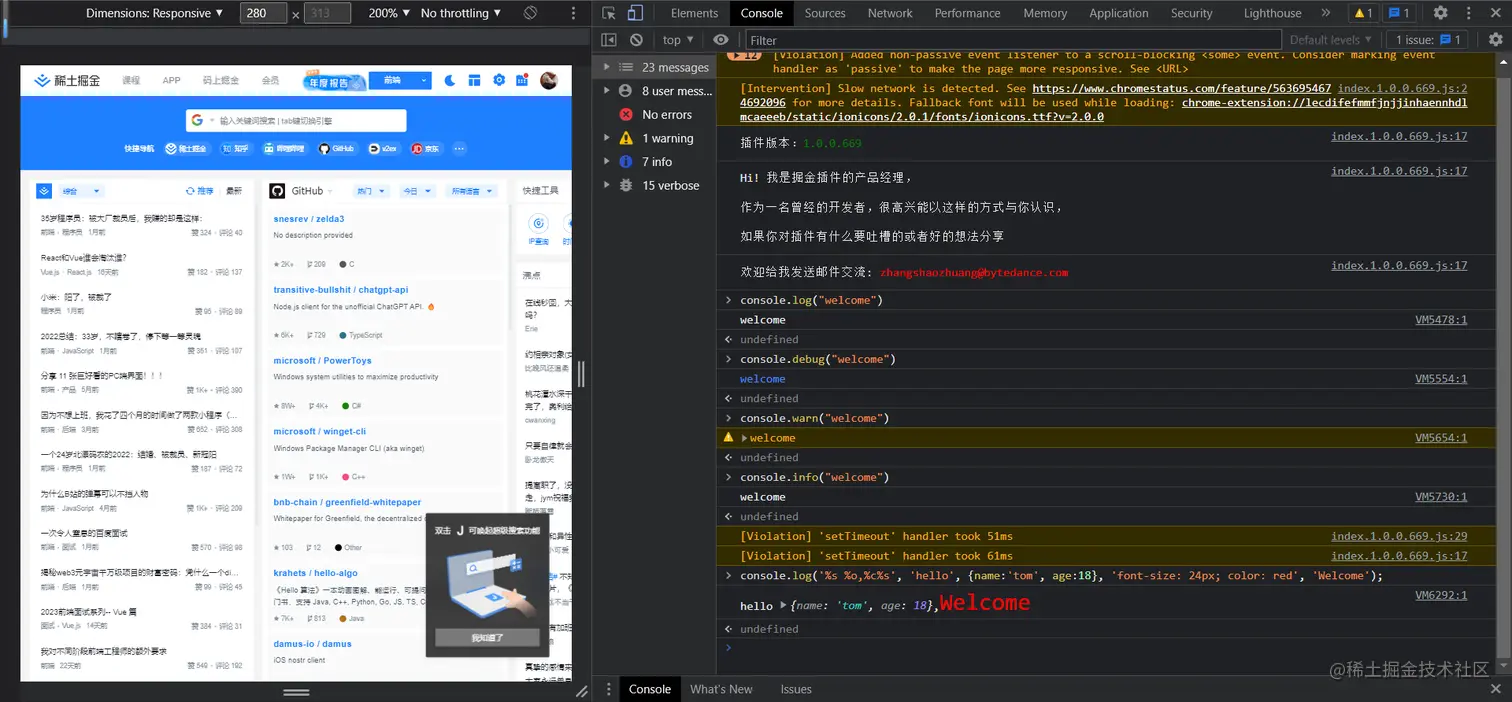
Task: Click the GitHub logo icon in the panel header
Action: tap(277, 190)
